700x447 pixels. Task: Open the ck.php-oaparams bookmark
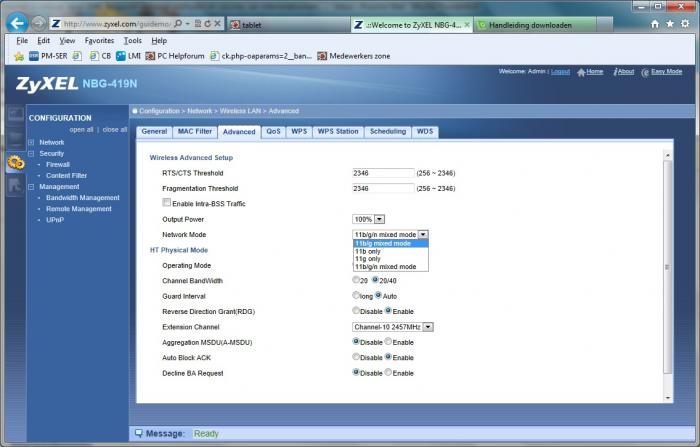(261, 56)
